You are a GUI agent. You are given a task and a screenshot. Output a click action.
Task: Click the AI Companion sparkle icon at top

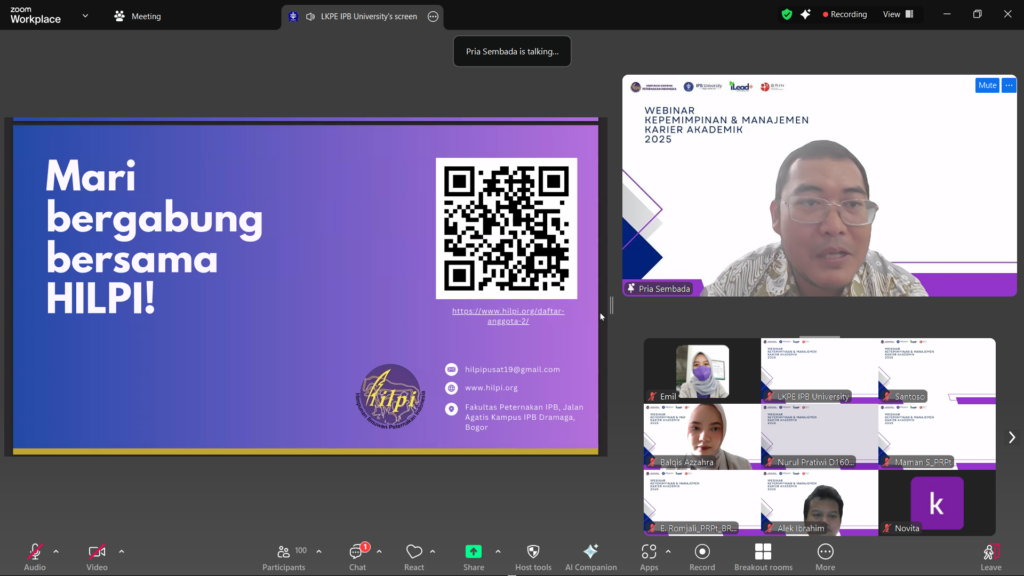(x=806, y=14)
